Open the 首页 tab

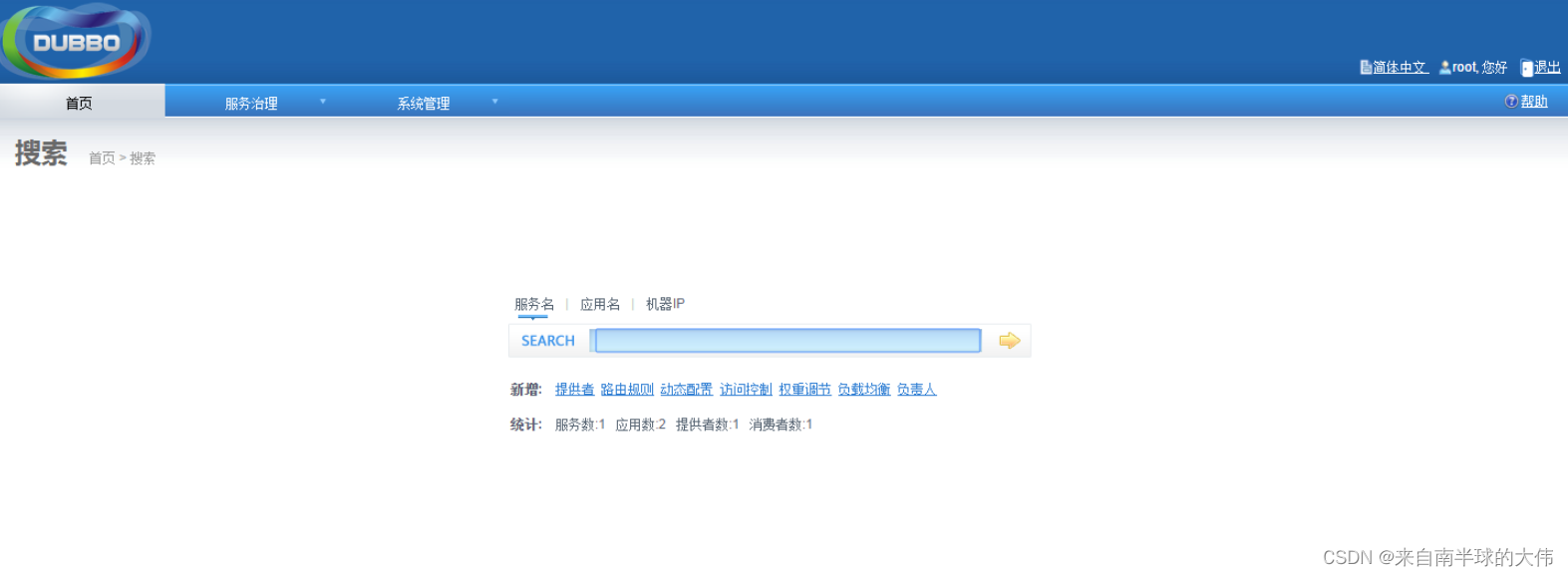tap(82, 102)
